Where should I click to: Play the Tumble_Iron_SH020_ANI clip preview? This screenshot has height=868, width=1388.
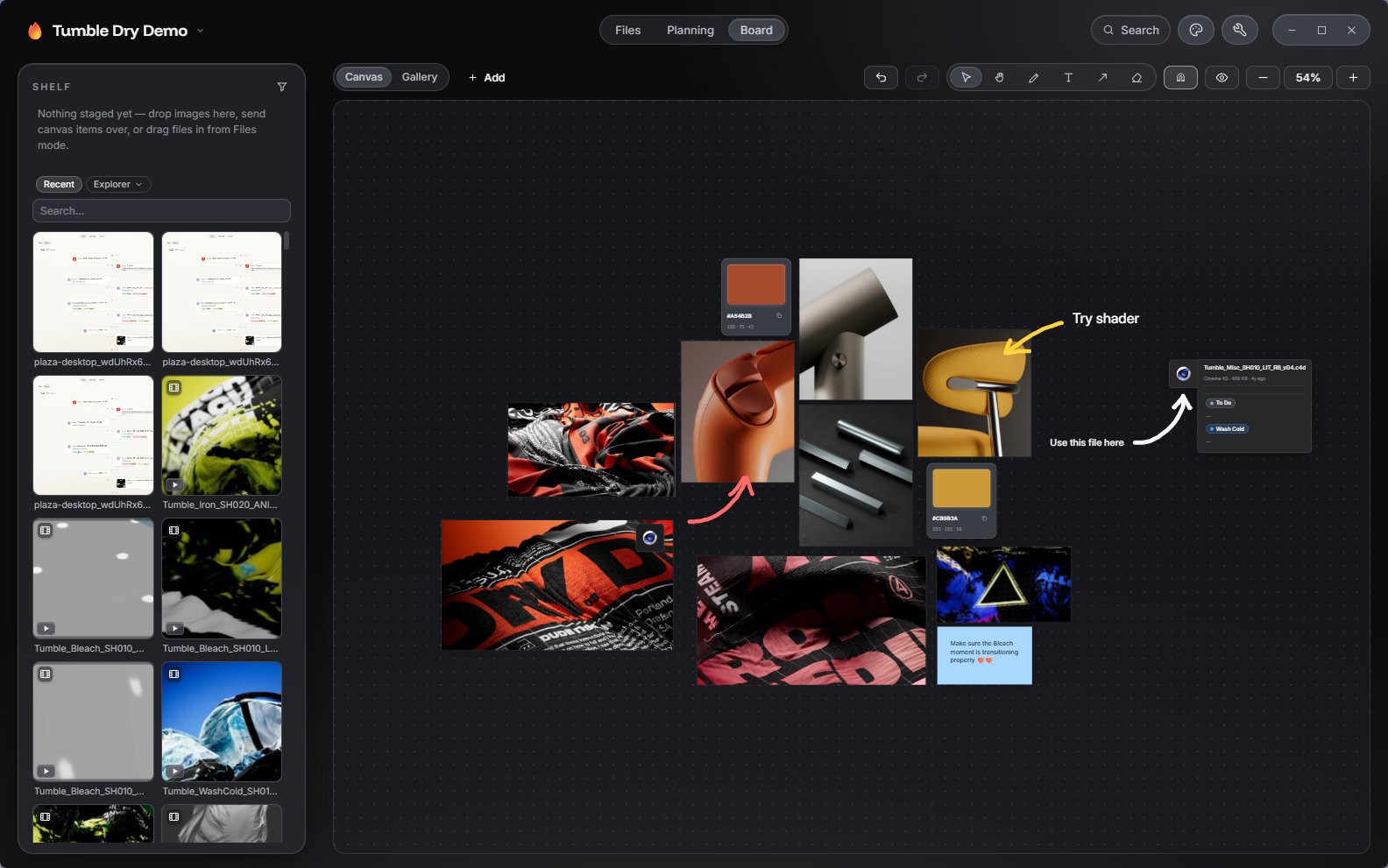(x=174, y=485)
